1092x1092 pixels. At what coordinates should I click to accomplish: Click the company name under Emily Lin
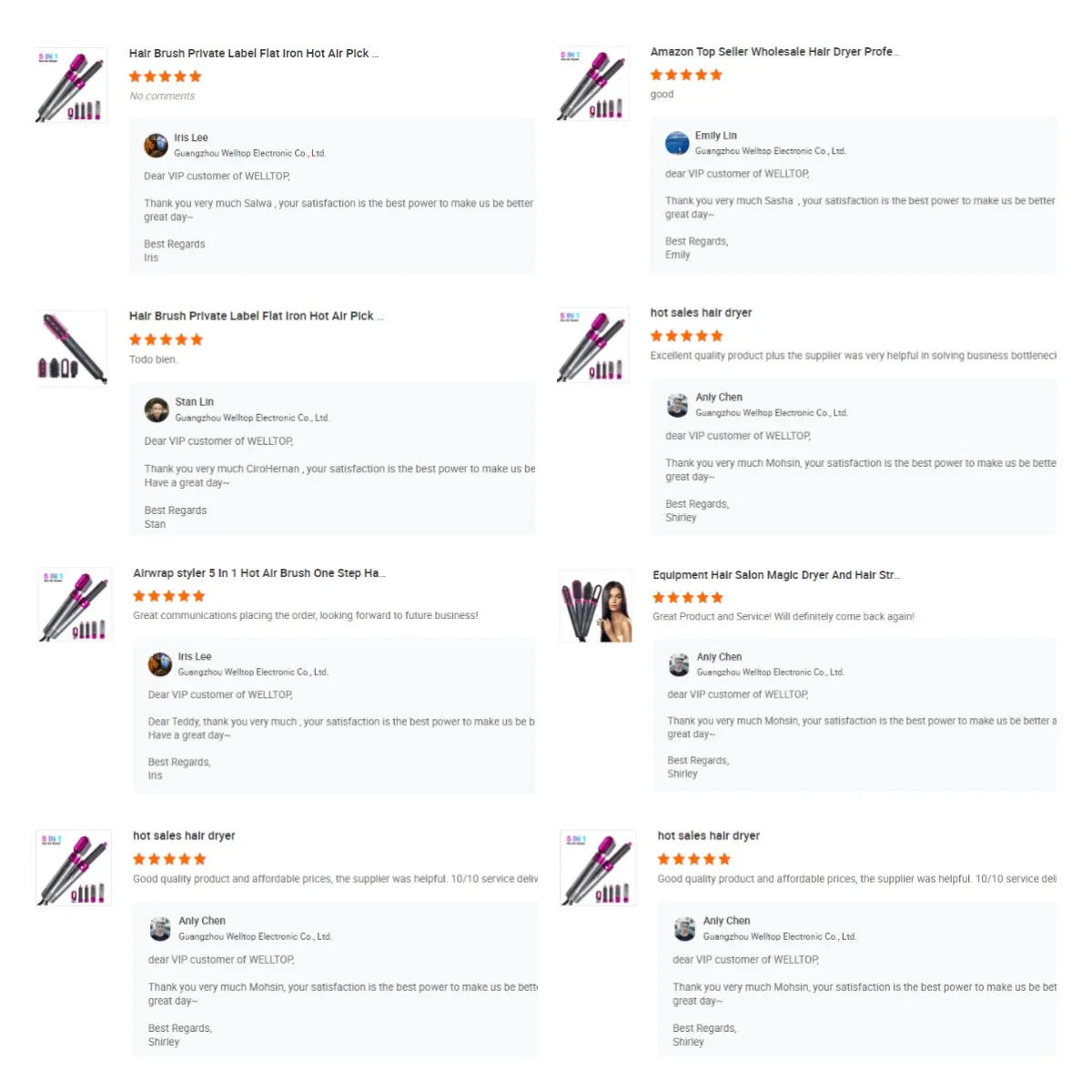point(770,151)
